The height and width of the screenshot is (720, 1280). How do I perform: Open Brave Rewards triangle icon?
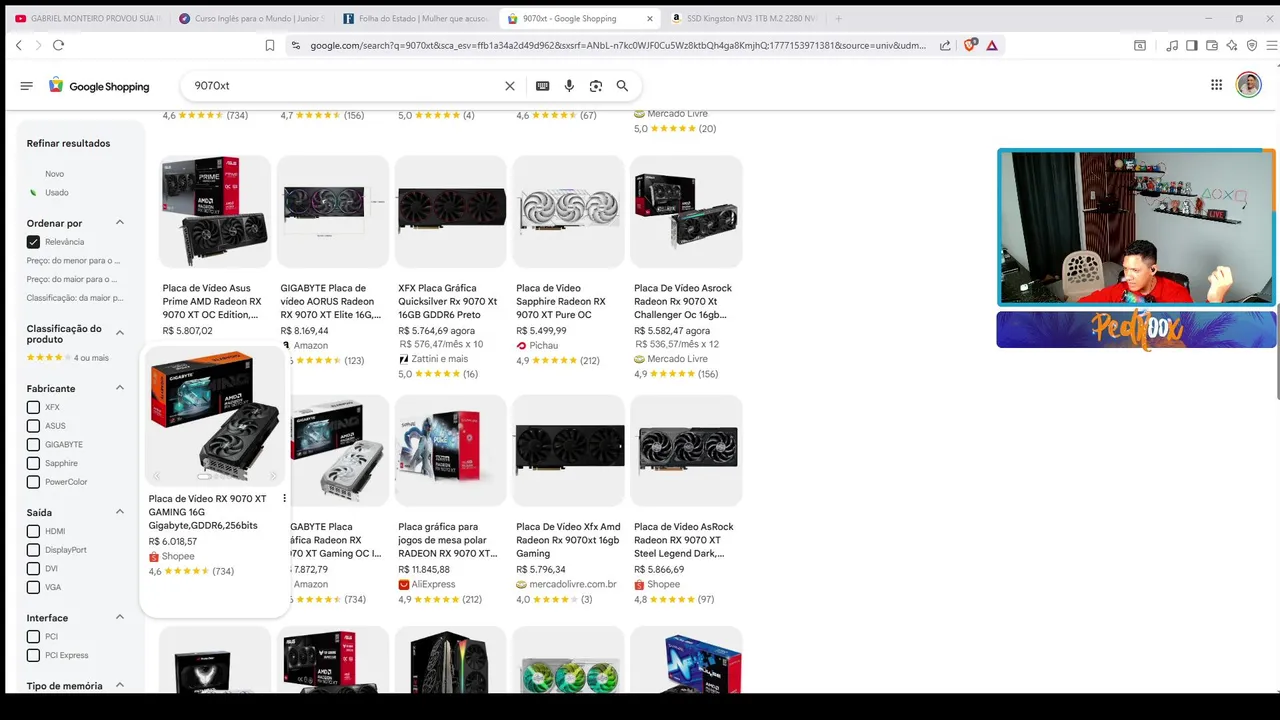992,45
